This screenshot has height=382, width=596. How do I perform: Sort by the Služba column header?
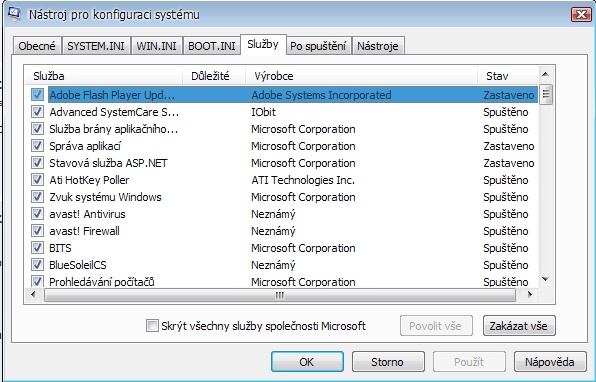tap(103, 76)
